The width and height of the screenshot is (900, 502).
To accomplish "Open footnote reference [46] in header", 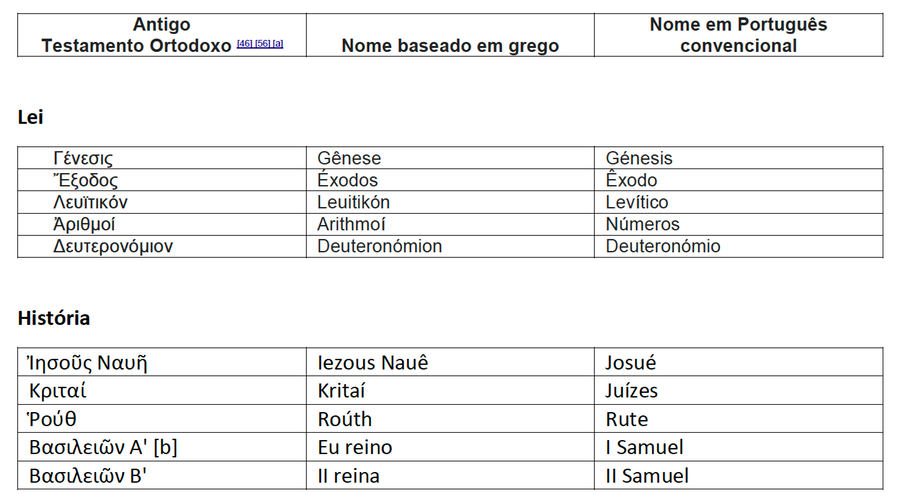I will pyautogui.click(x=245, y=44).
